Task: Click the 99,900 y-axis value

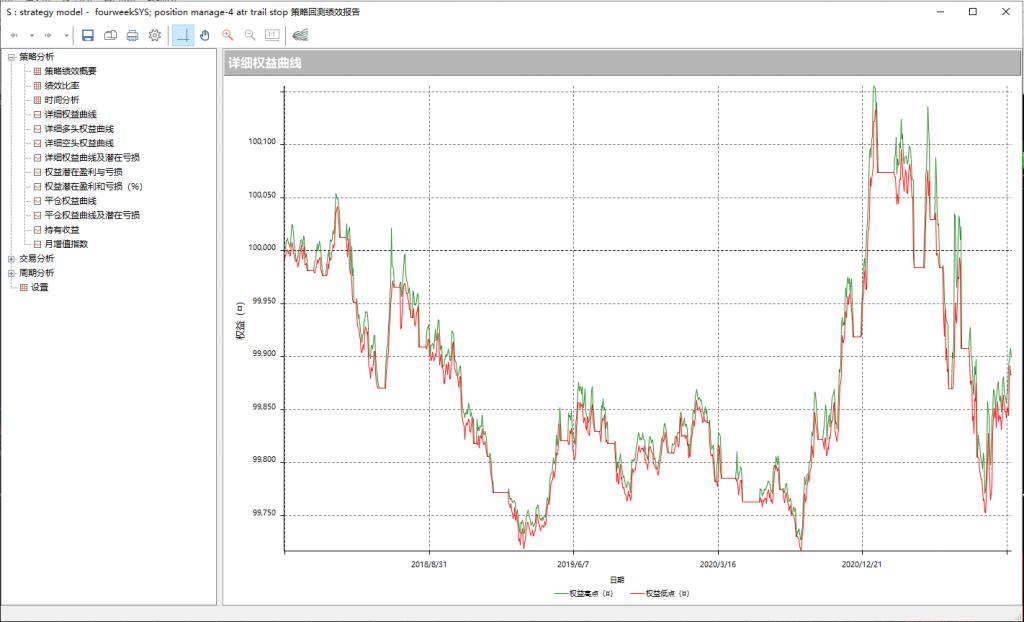Action: click(x=266, y=354)
